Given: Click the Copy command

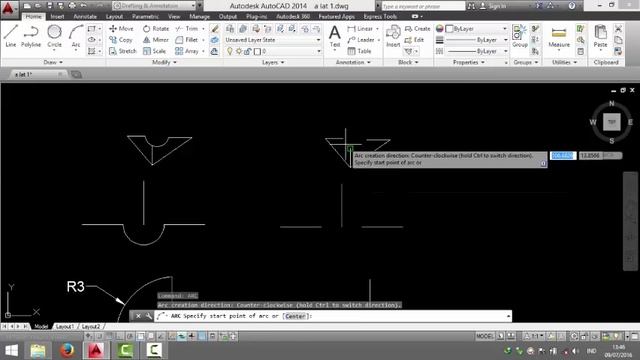Looking at the screenshot, I should [121, 40].
